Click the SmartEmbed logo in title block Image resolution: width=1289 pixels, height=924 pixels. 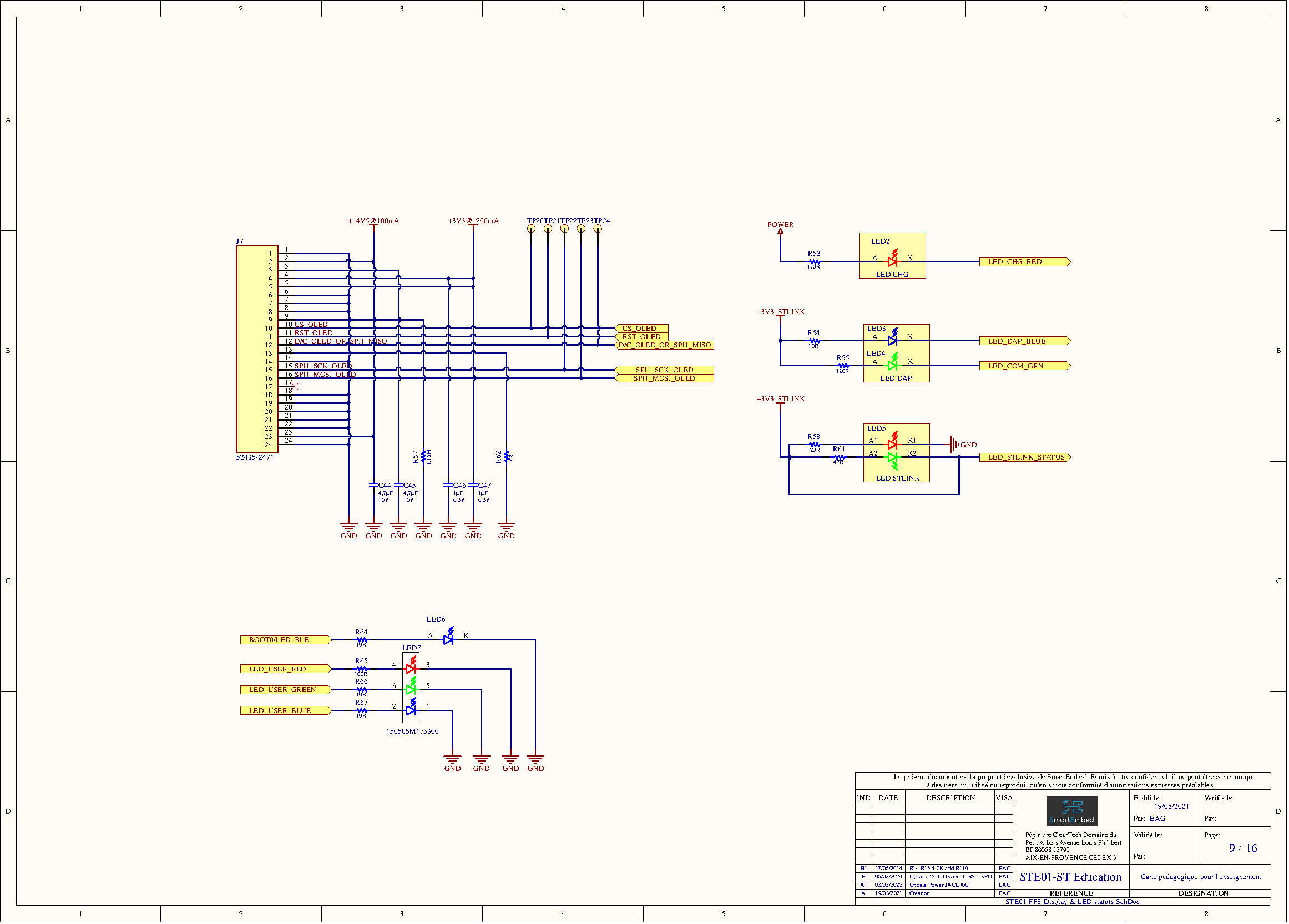click(x=1073, y=810)
